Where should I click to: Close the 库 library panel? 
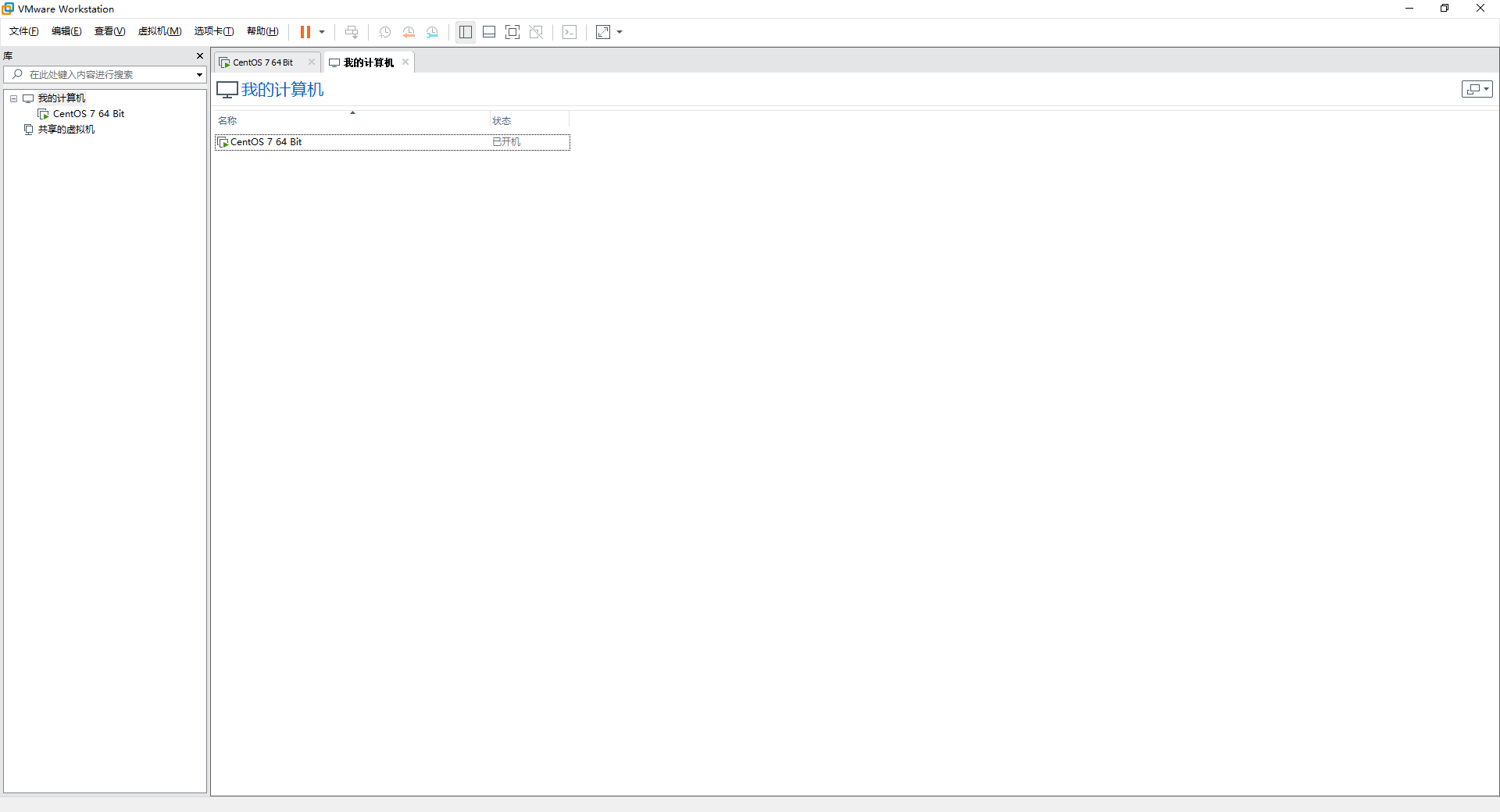coord(200,56)
